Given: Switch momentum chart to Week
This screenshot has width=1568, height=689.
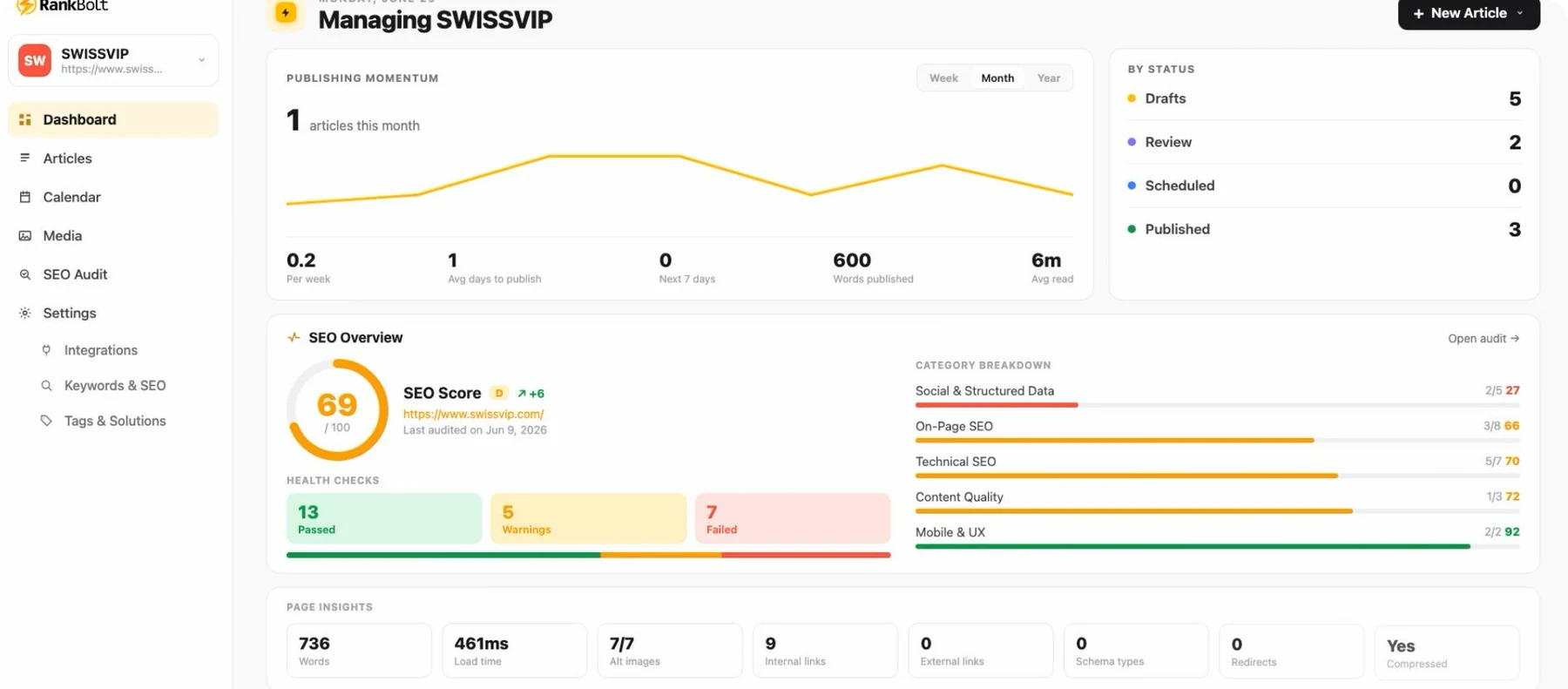Looking at the screenshot, I should coord(943,78).
